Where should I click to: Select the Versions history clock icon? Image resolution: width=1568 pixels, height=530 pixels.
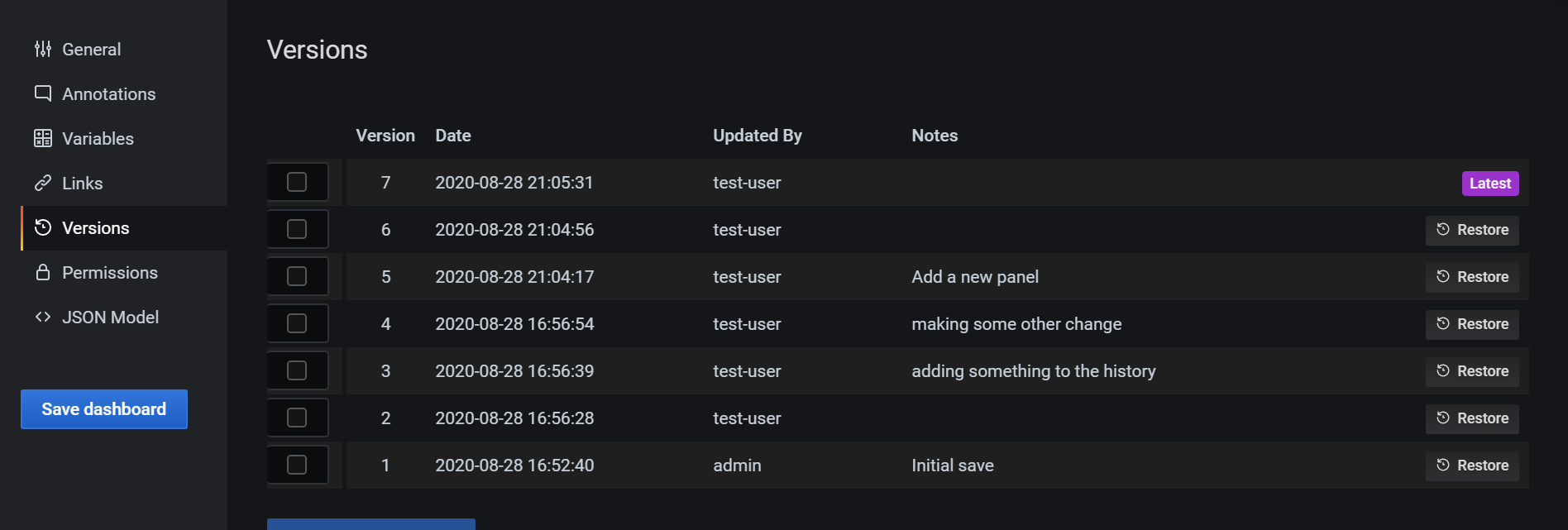pyautogui.click(x=43, y=227)
